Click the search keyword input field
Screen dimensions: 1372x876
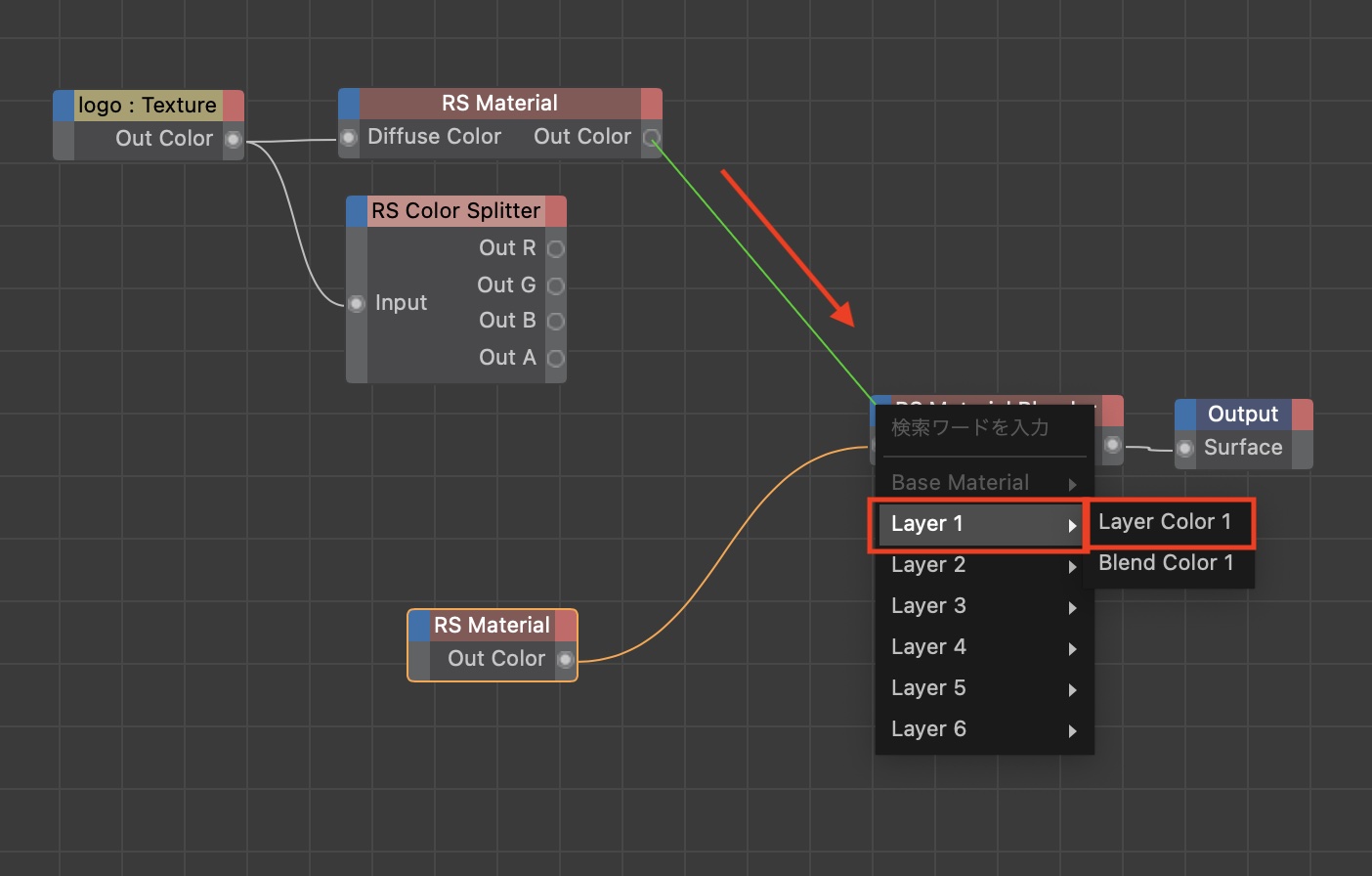tap(982, 428)
